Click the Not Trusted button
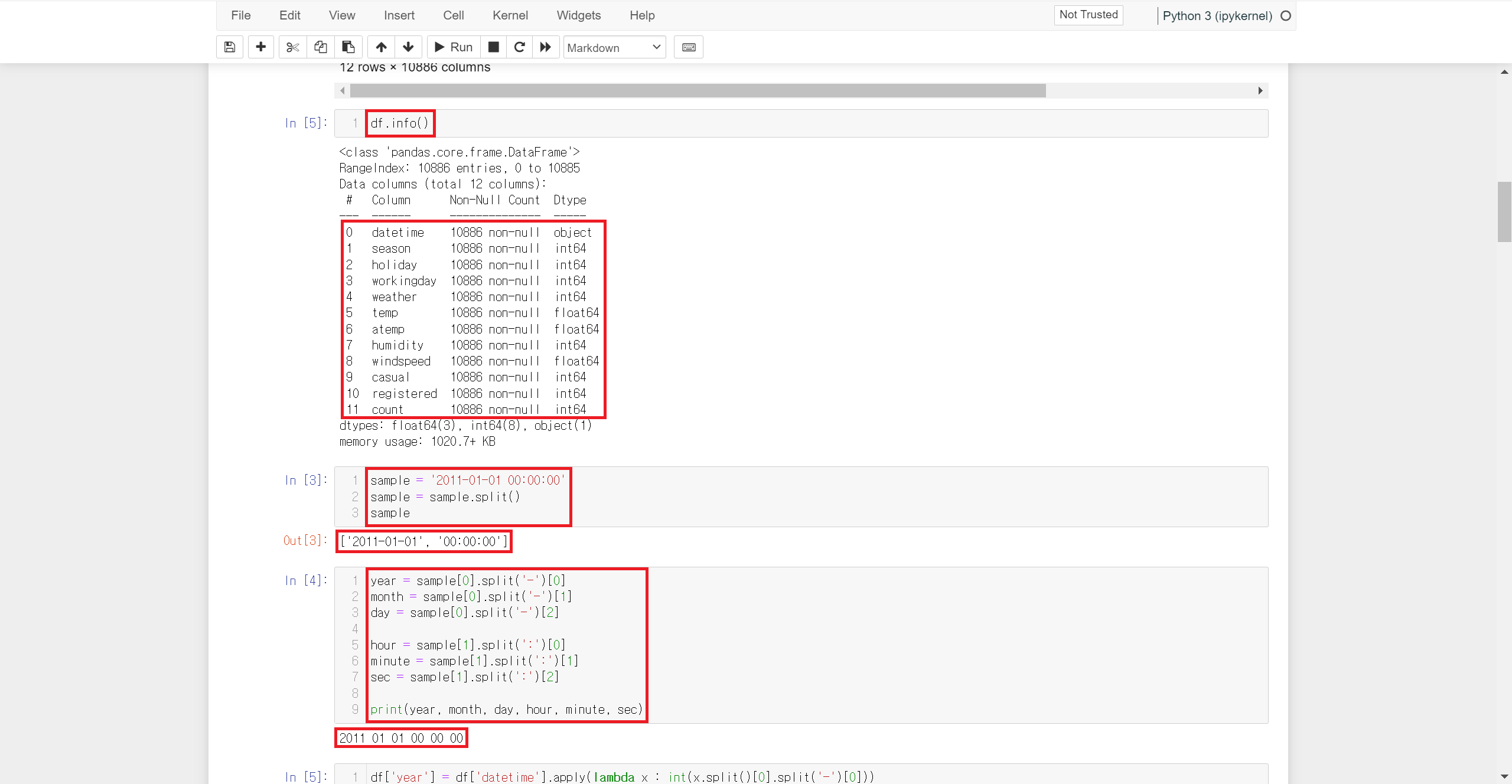 coord(1088,15)
